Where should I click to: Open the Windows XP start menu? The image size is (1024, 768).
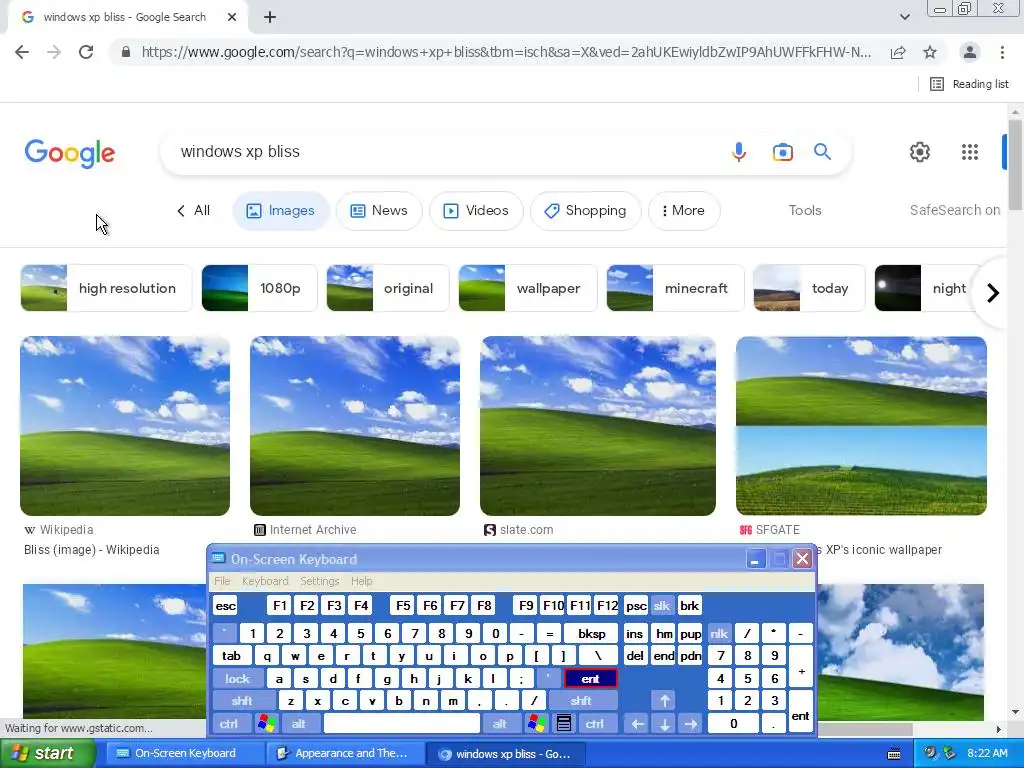pyautogui.click(x=48, y=754)
